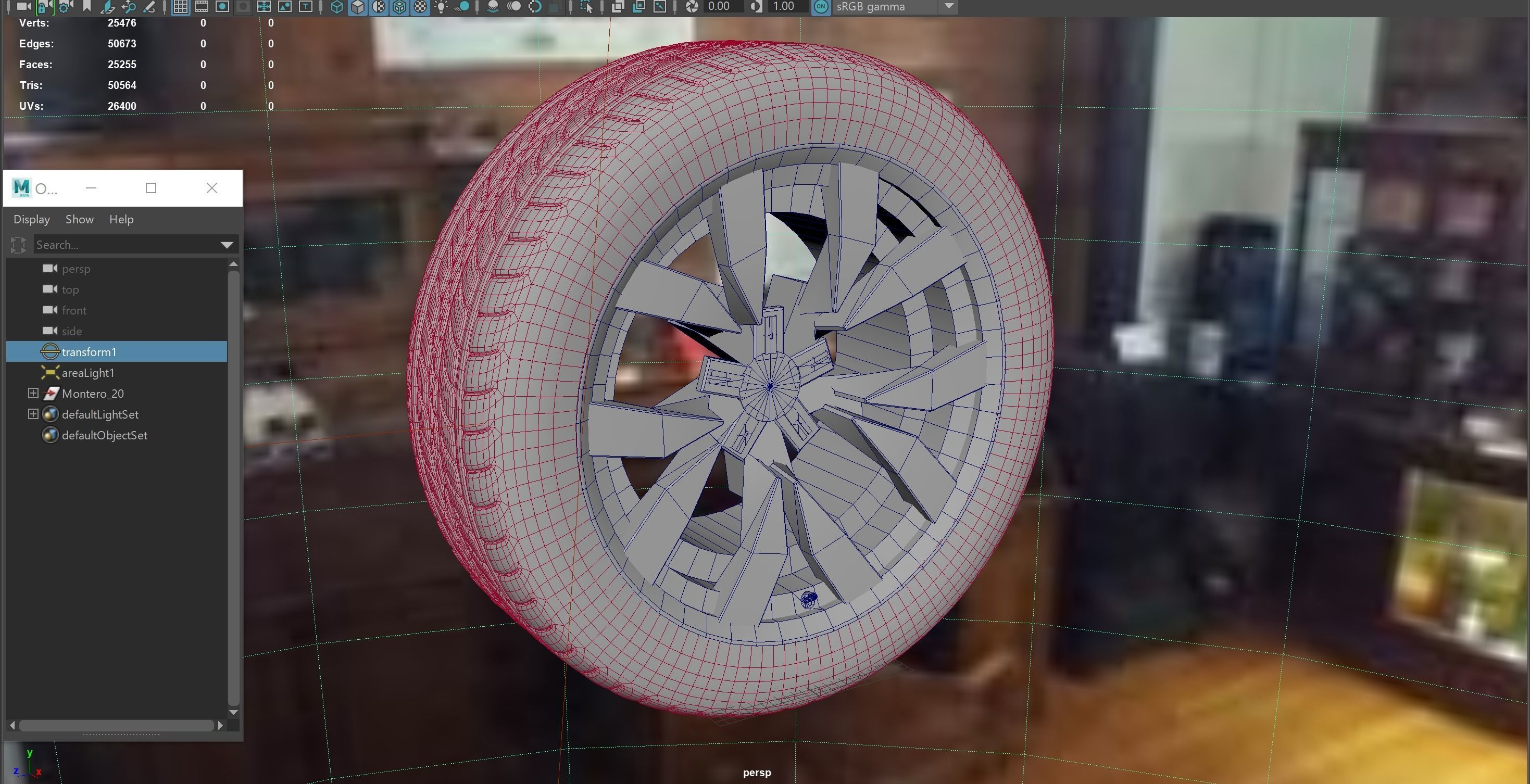
Task: Toggle Use Default Material icon
Action: 379,7
